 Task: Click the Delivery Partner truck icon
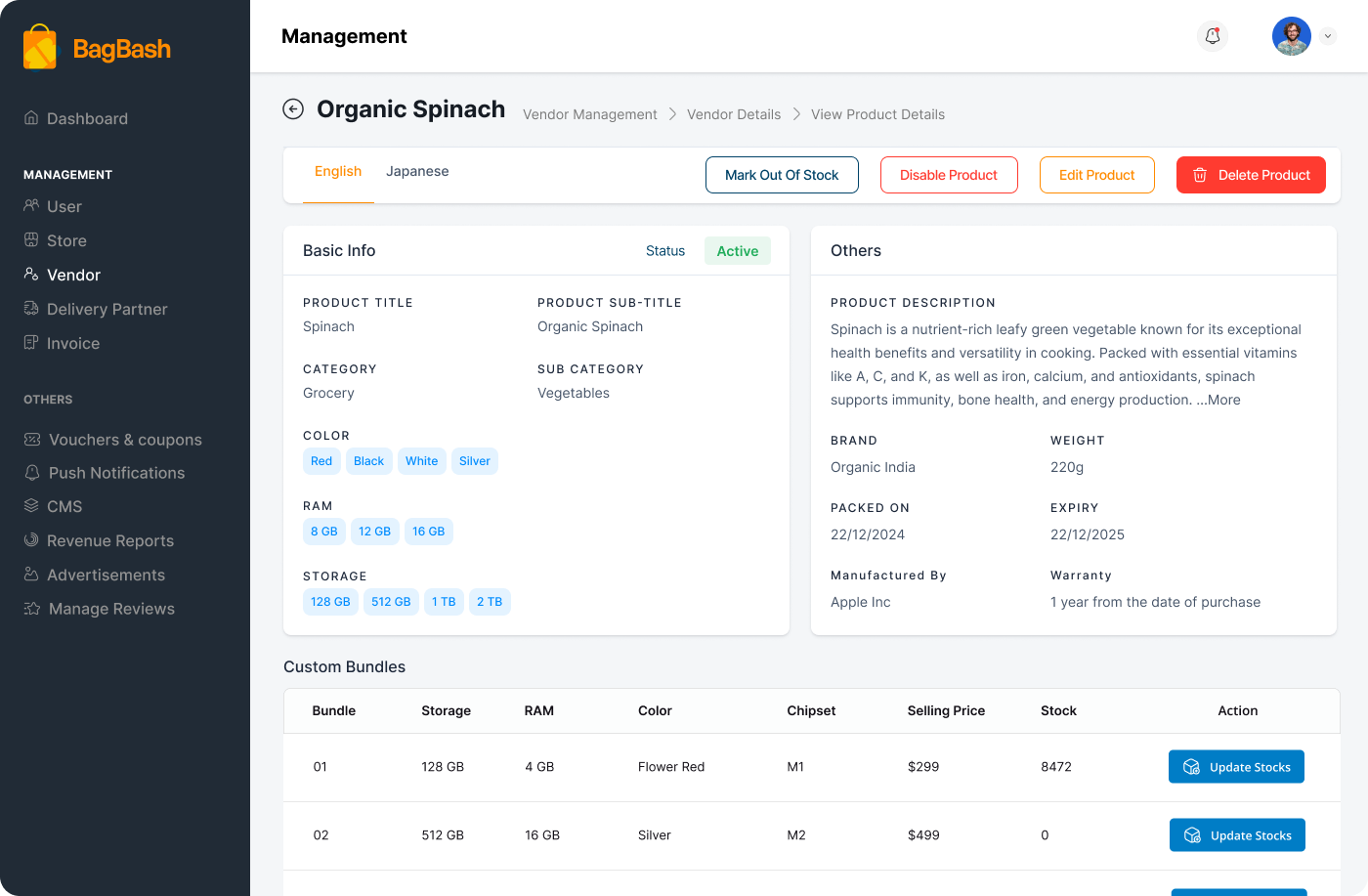(32, 309)
